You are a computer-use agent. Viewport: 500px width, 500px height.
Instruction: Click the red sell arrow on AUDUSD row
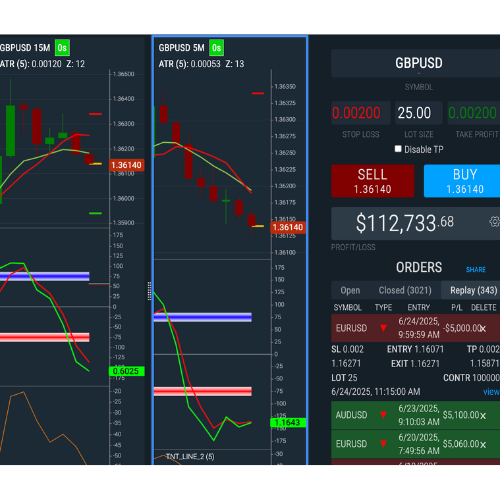click(383, 415)
